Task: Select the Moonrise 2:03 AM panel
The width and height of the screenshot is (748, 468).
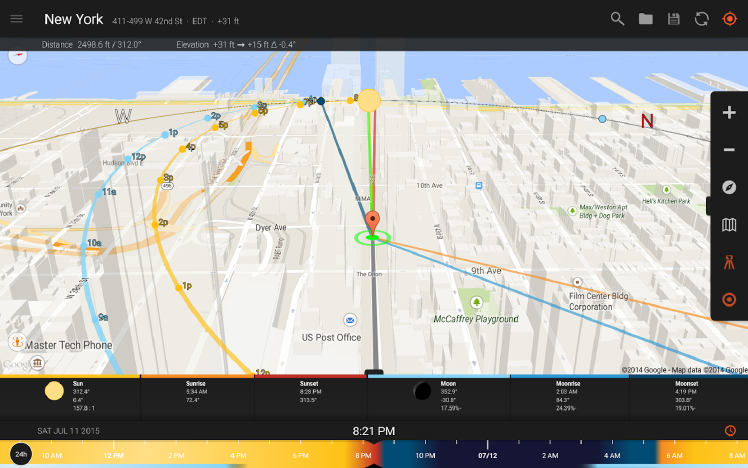Action: tap(570, 397)
